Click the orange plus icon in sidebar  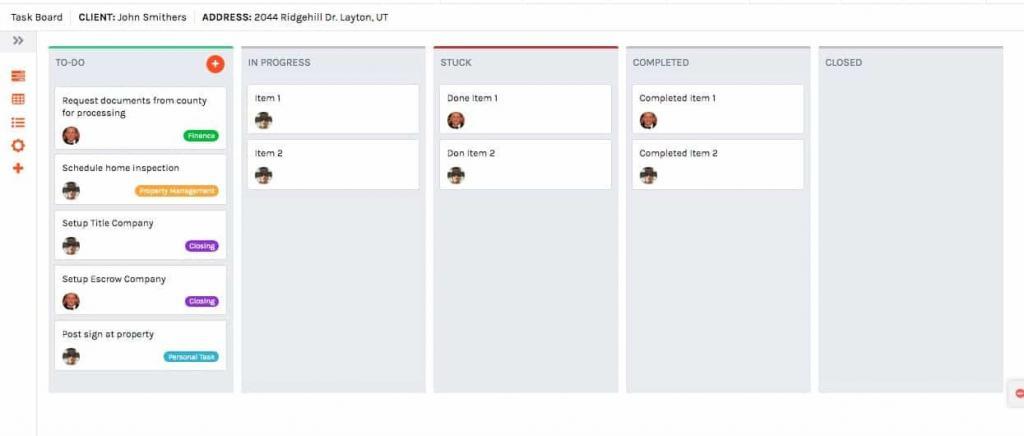(18, 168)
